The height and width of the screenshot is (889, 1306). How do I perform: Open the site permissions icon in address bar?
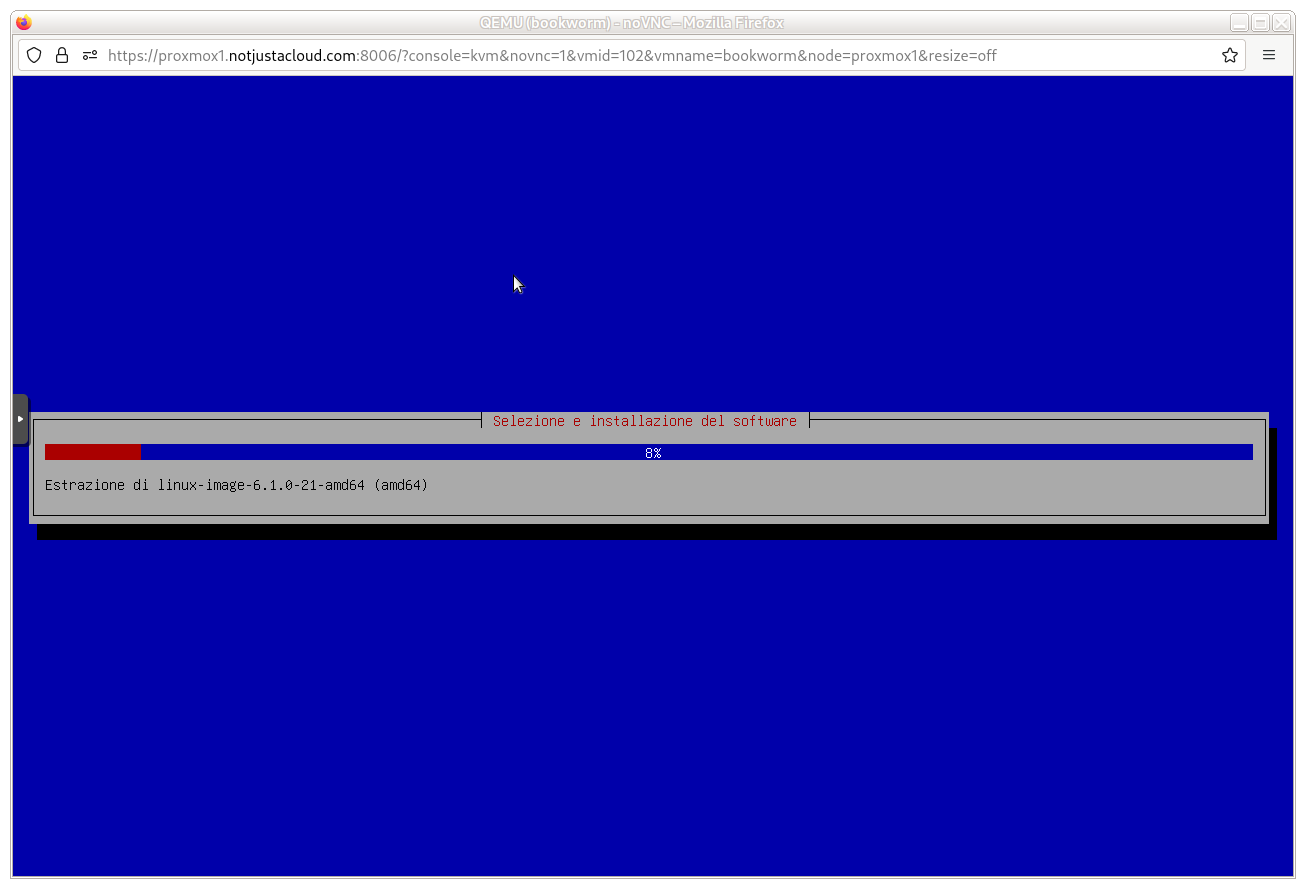90,55
